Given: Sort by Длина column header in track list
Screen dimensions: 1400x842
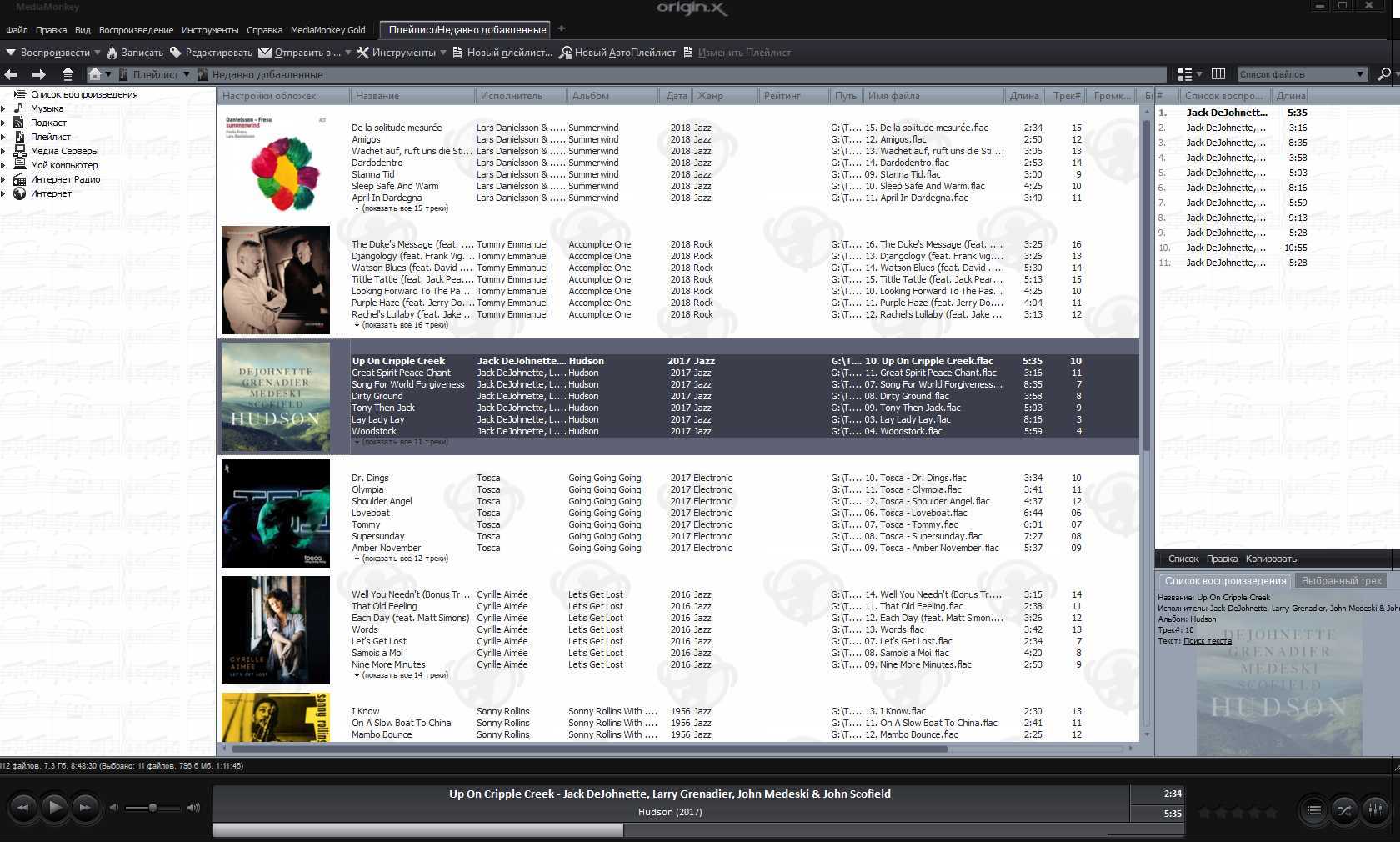Looking at the screenshot, I should tap(1026, 96).
